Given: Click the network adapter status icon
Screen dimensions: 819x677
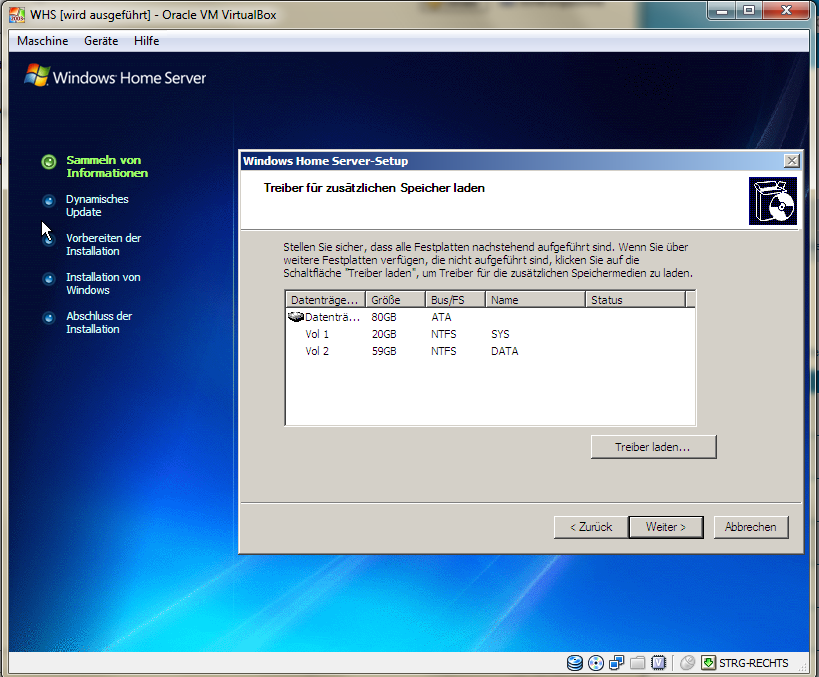Looking at the screenshot, I should (617, 663).
